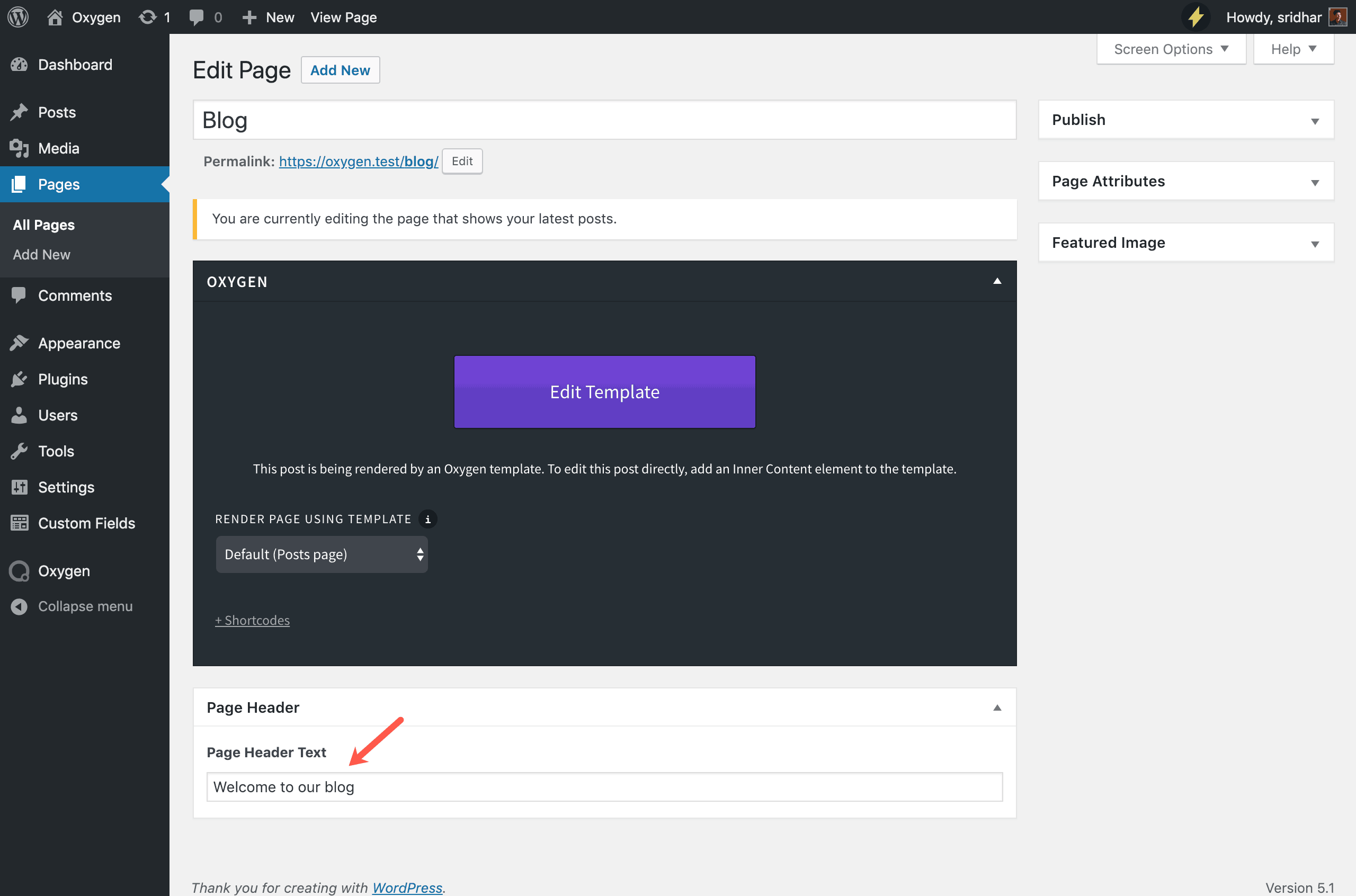Viewport: 1356px width, 896px height.
Task: Open the Default (Posts page) template dropdown
Action: pyautogui.click(x=321, y=554)
